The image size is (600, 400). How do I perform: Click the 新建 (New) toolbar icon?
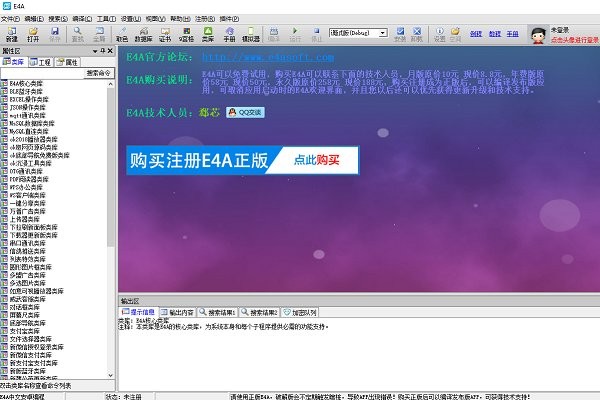(x=12, y=34)
